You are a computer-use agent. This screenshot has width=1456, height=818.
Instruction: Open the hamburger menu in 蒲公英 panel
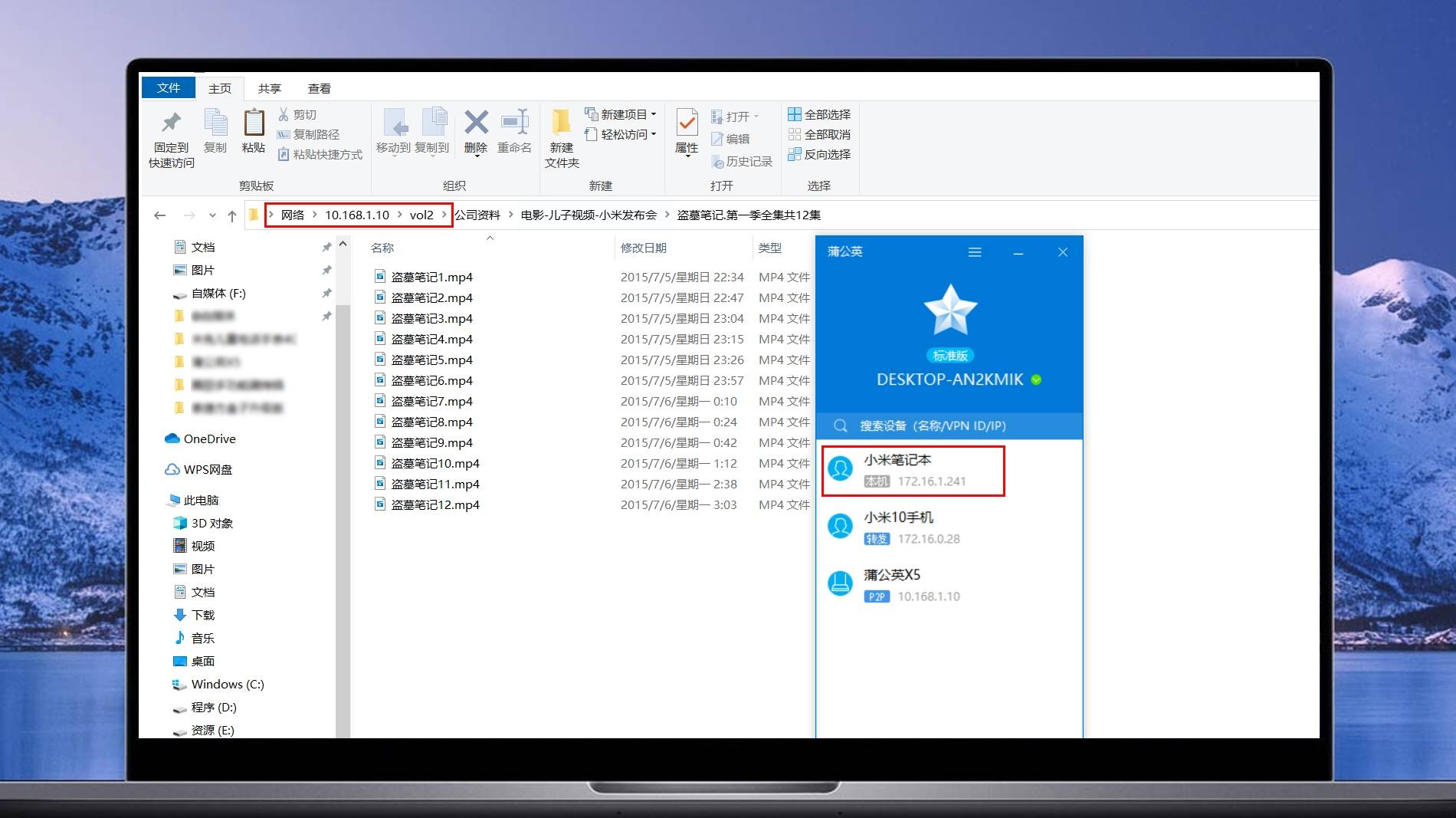[x=975, y=252]
